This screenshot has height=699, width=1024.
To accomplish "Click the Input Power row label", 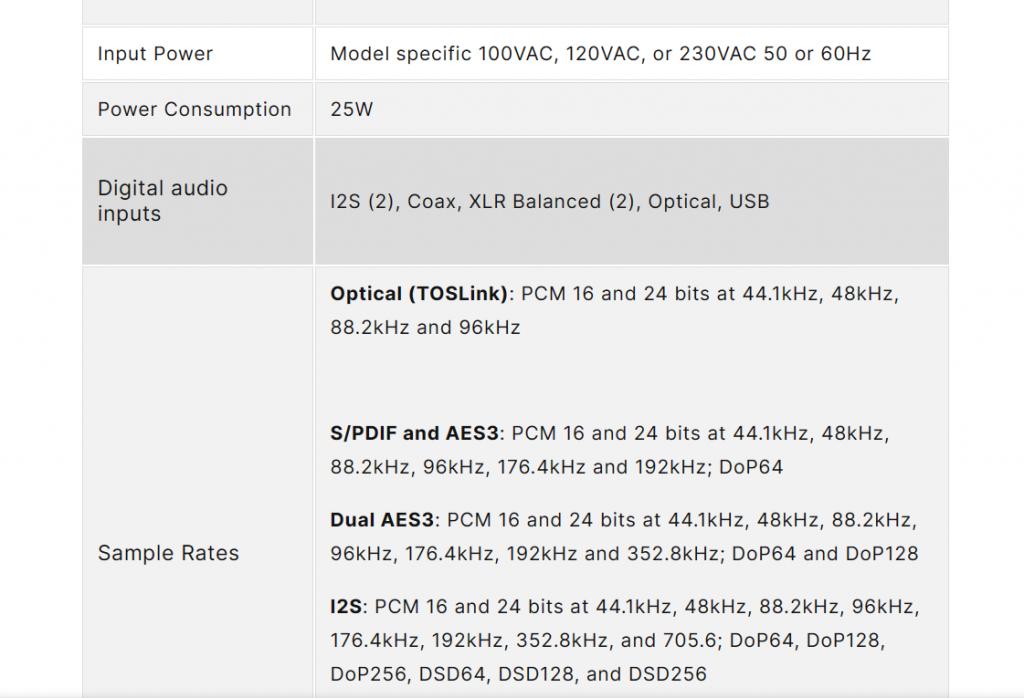I will 155,54.
